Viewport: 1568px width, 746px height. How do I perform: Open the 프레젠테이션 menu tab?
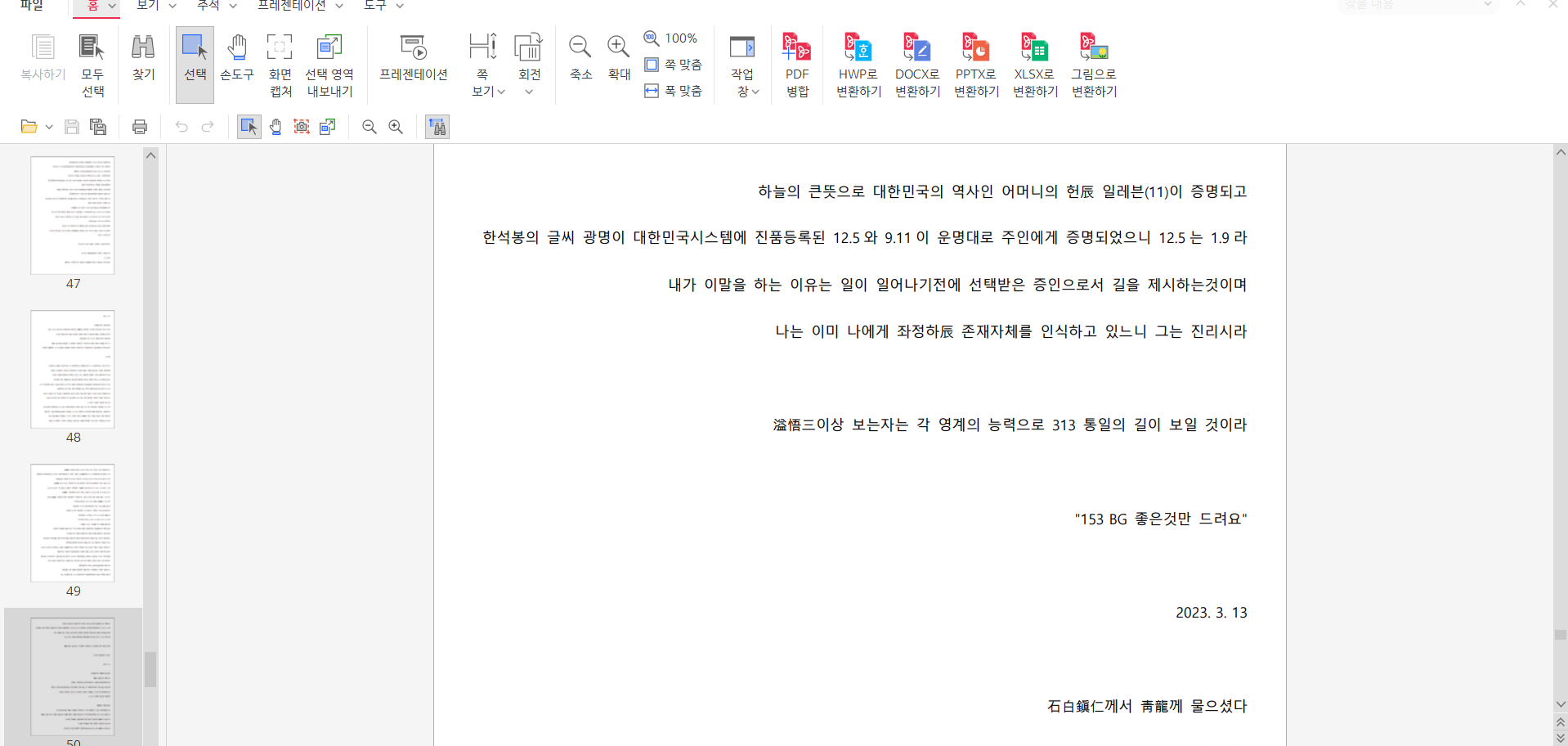[x=298, y=6]
